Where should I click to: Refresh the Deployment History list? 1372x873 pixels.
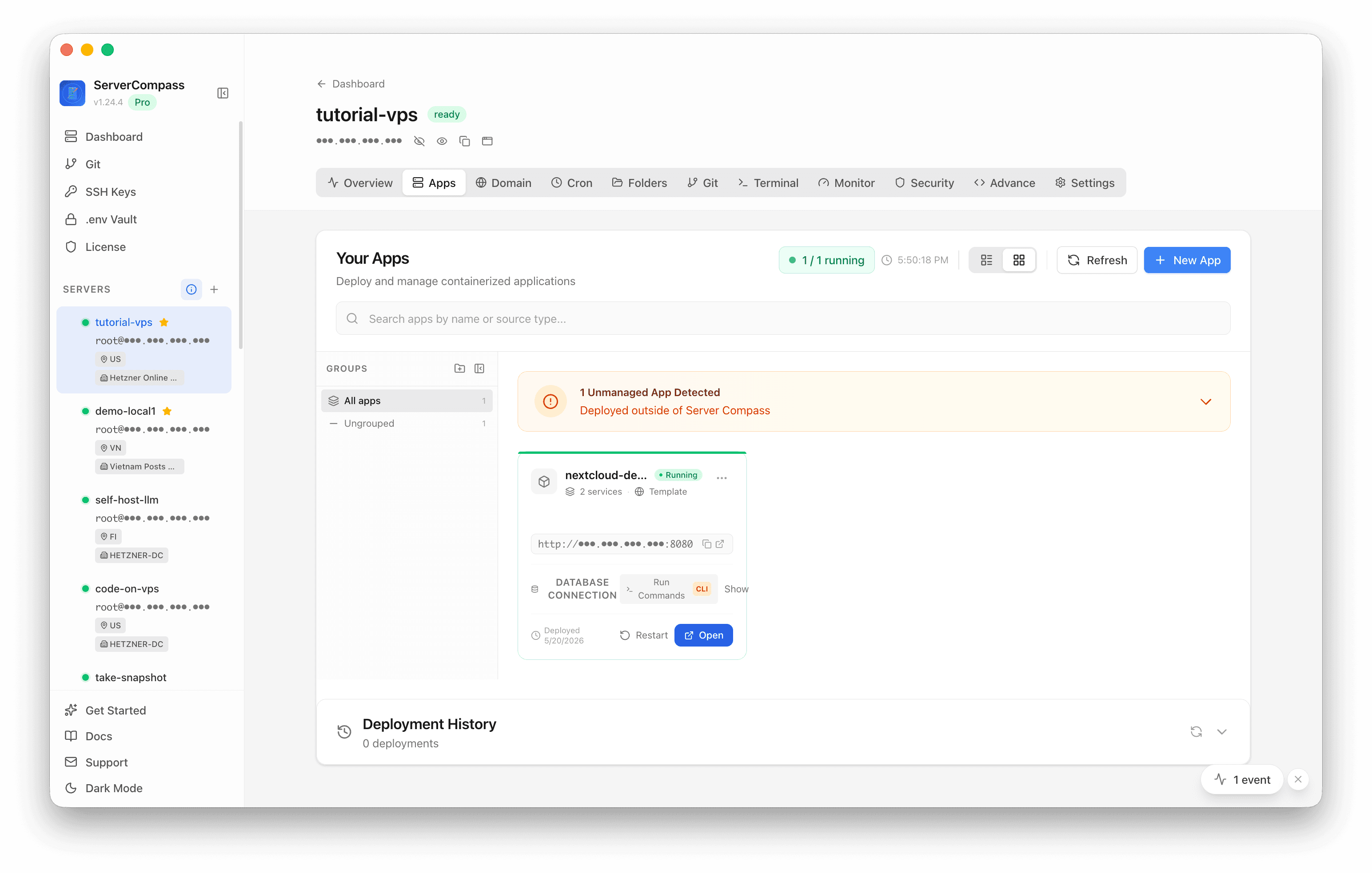click(x=1196, y=732)
